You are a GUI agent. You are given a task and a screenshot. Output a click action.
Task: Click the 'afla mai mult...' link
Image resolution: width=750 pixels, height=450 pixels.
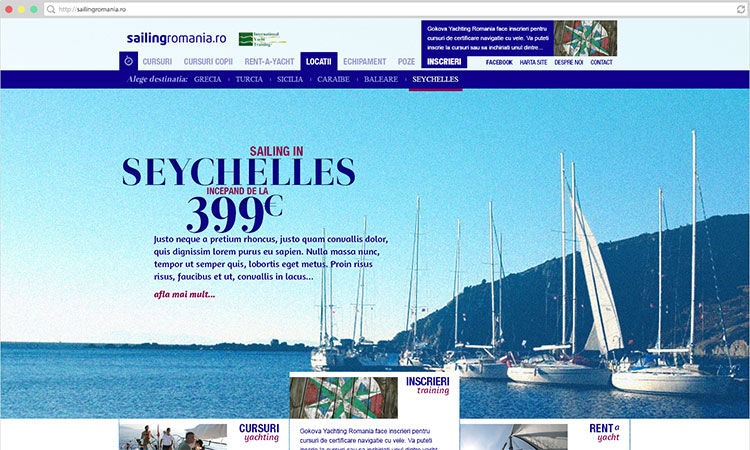point(185,295)
